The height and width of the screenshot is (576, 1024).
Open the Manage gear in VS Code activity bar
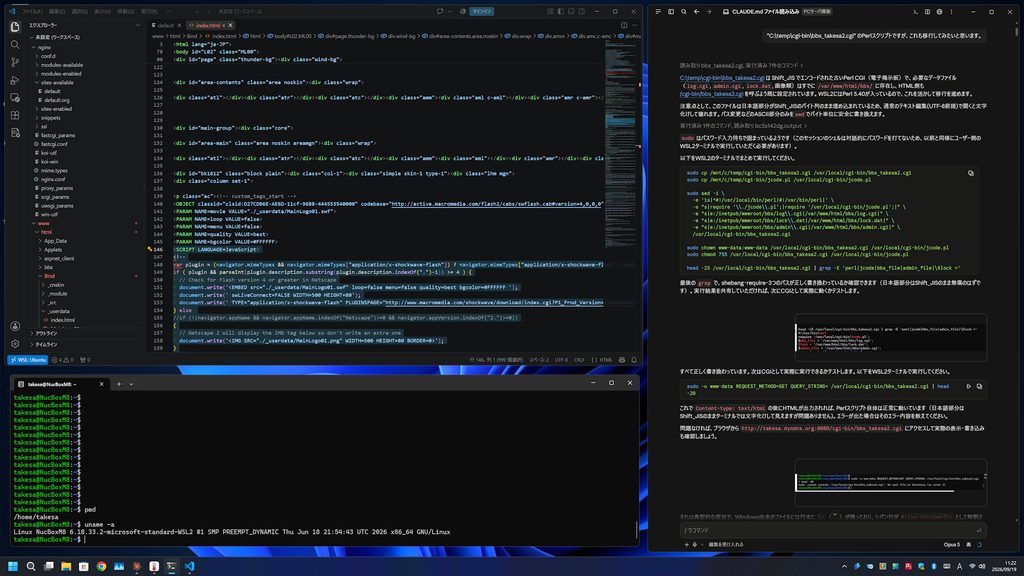(15, 344)
